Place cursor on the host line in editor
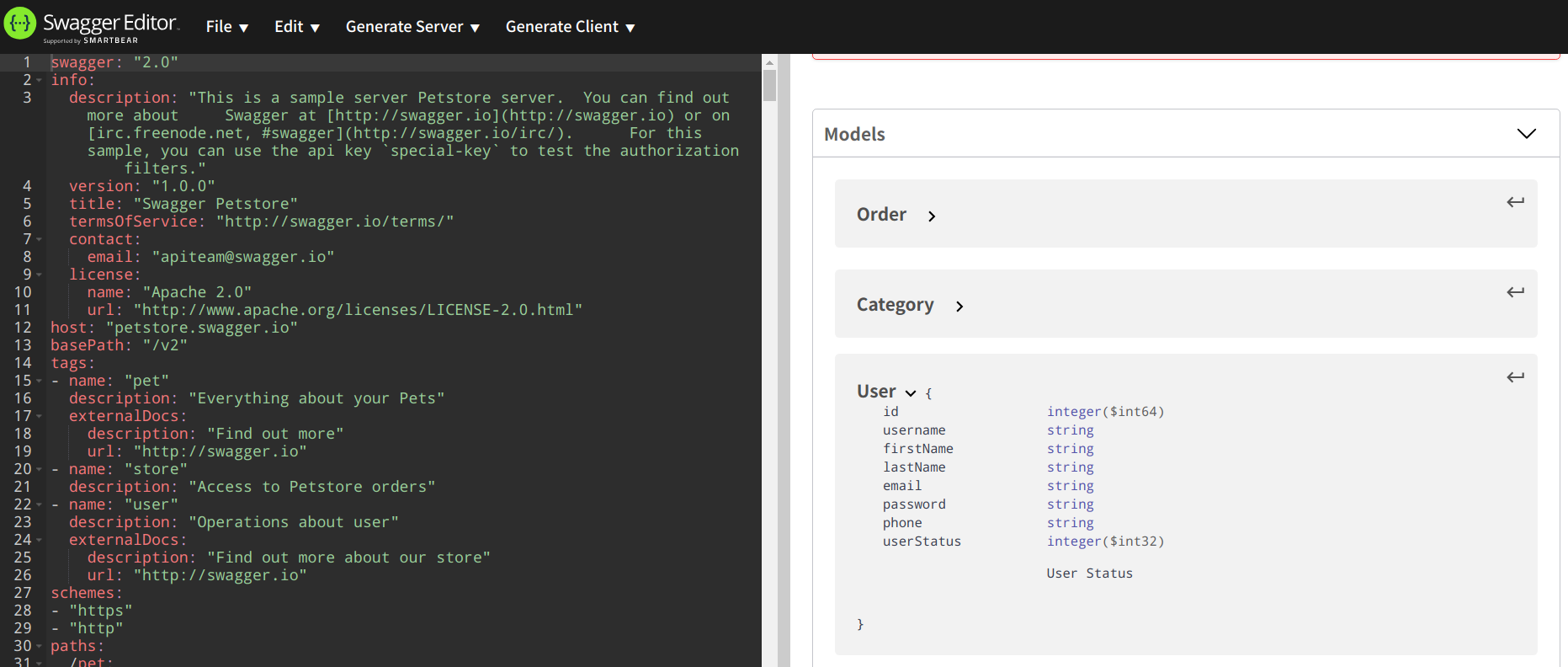 [173, 328]
